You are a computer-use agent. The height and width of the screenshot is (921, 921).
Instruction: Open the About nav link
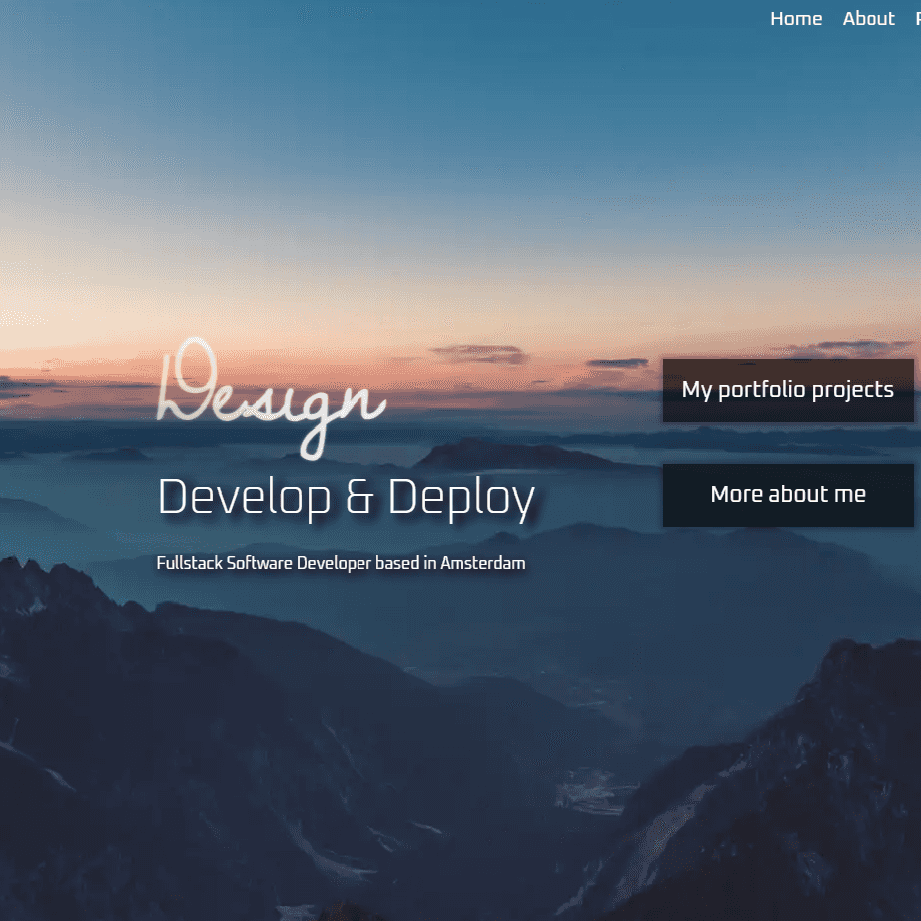click(x=868, y=19)
